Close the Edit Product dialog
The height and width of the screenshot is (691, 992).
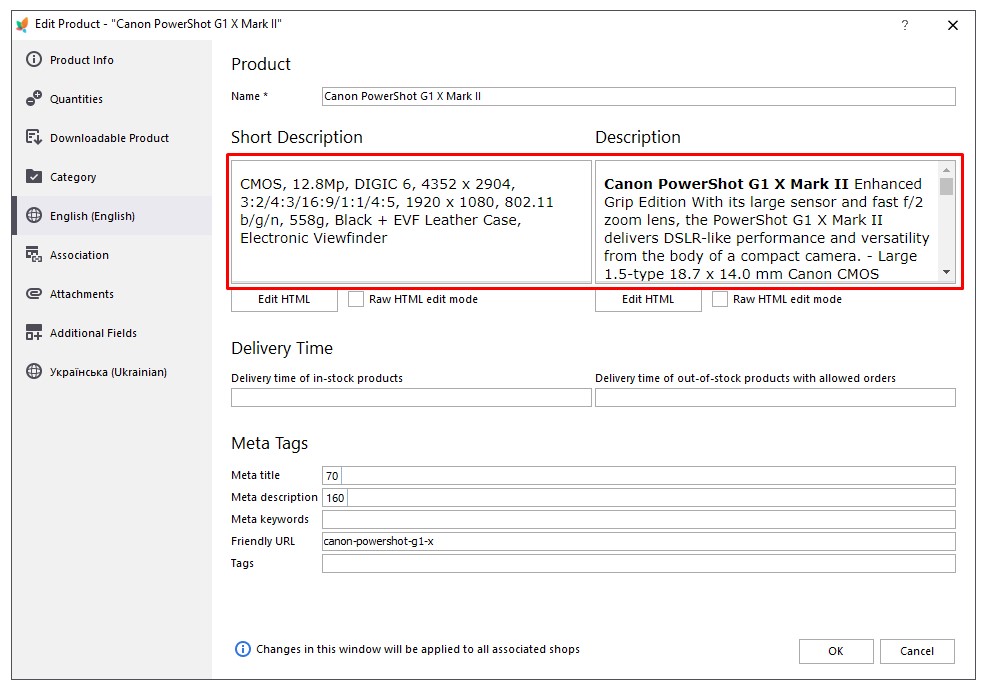[953, 25]
